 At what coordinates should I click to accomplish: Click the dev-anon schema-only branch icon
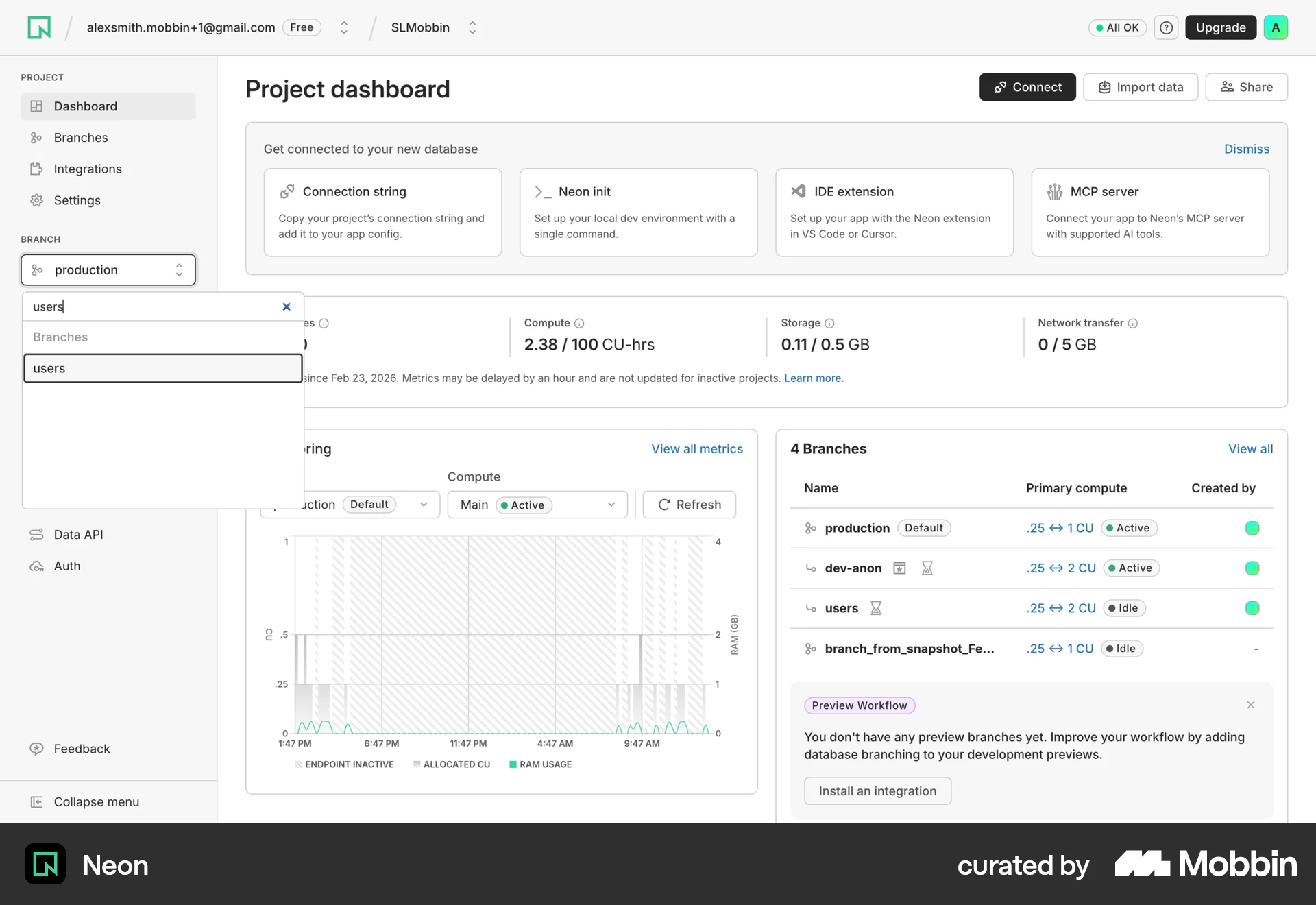click(899, 568)
